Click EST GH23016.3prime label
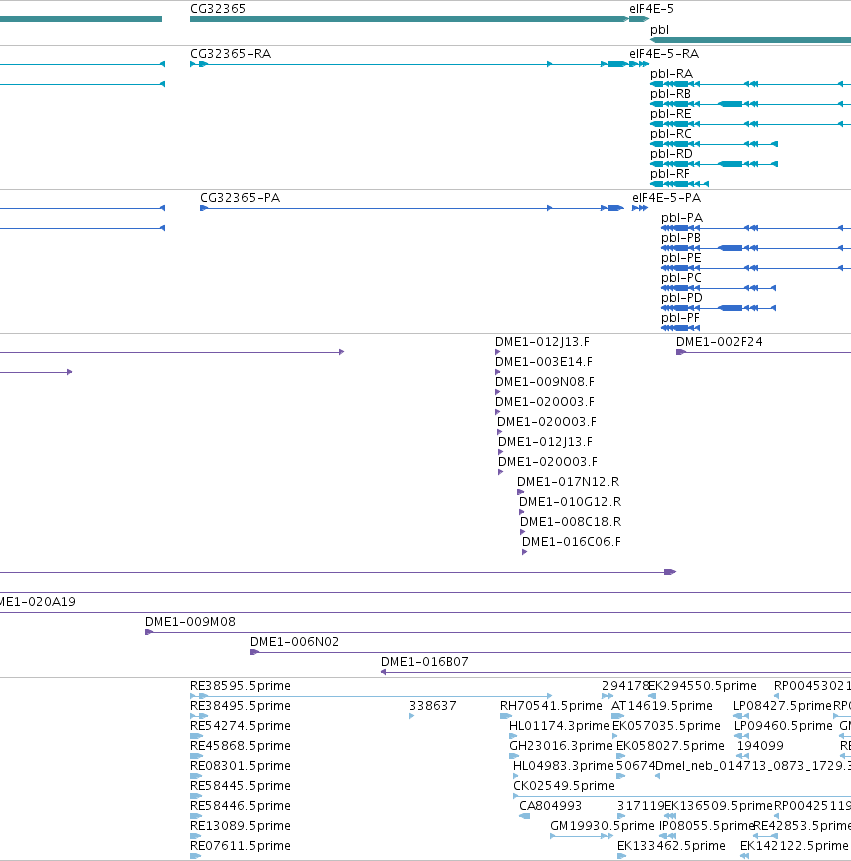 pos(561,746)
